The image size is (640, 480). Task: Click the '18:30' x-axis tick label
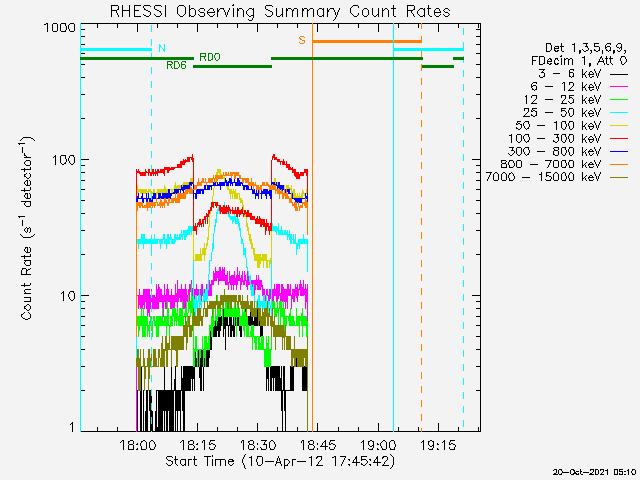click(258, 445)
